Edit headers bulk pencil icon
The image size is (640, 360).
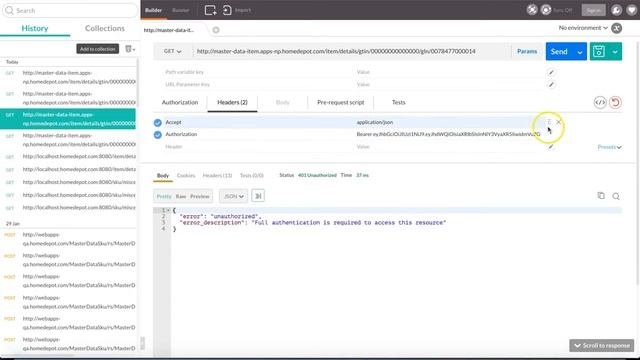[x=551, y=147]
